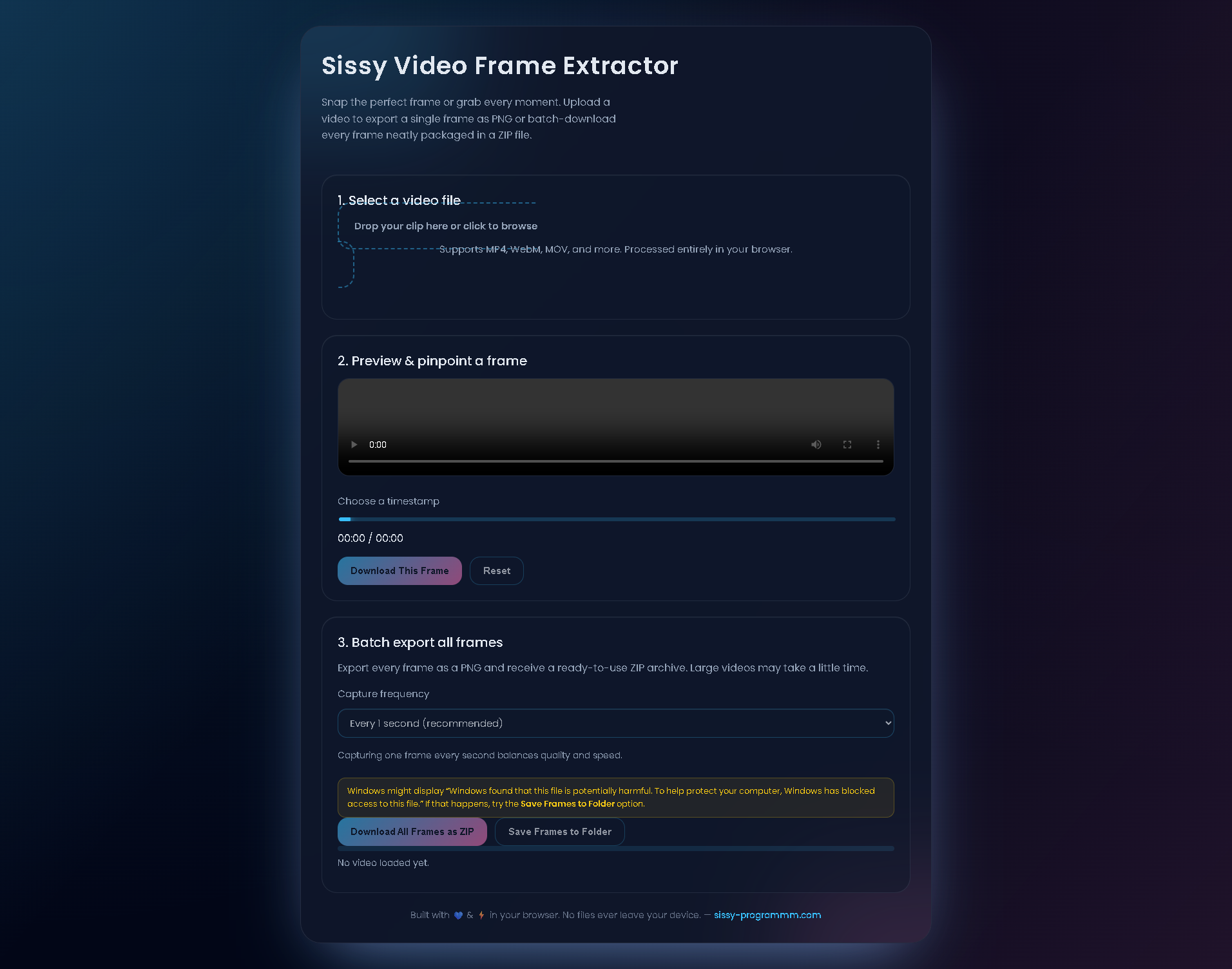Click the 0:00 video time display
Viewport: 1232px width, 969px height.
click(378, 445)
